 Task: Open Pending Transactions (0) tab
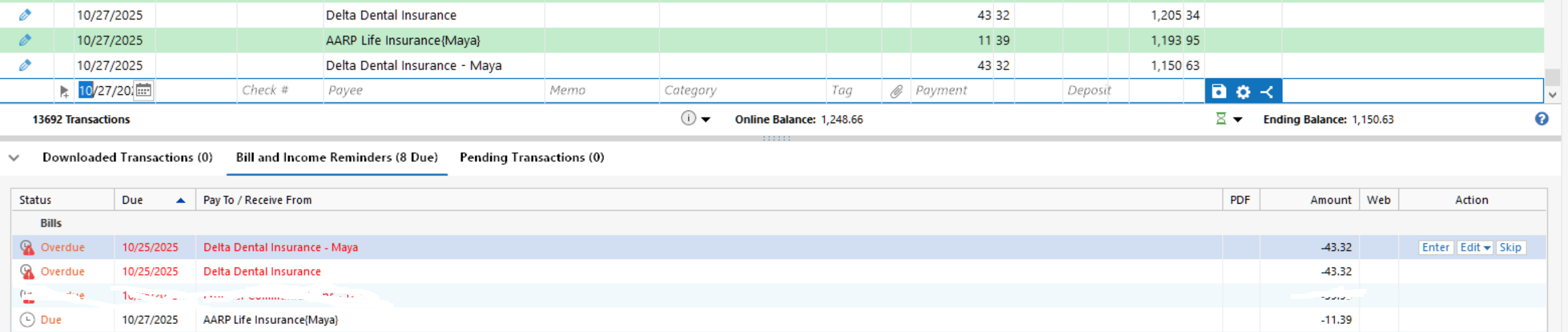coord(532,157)
